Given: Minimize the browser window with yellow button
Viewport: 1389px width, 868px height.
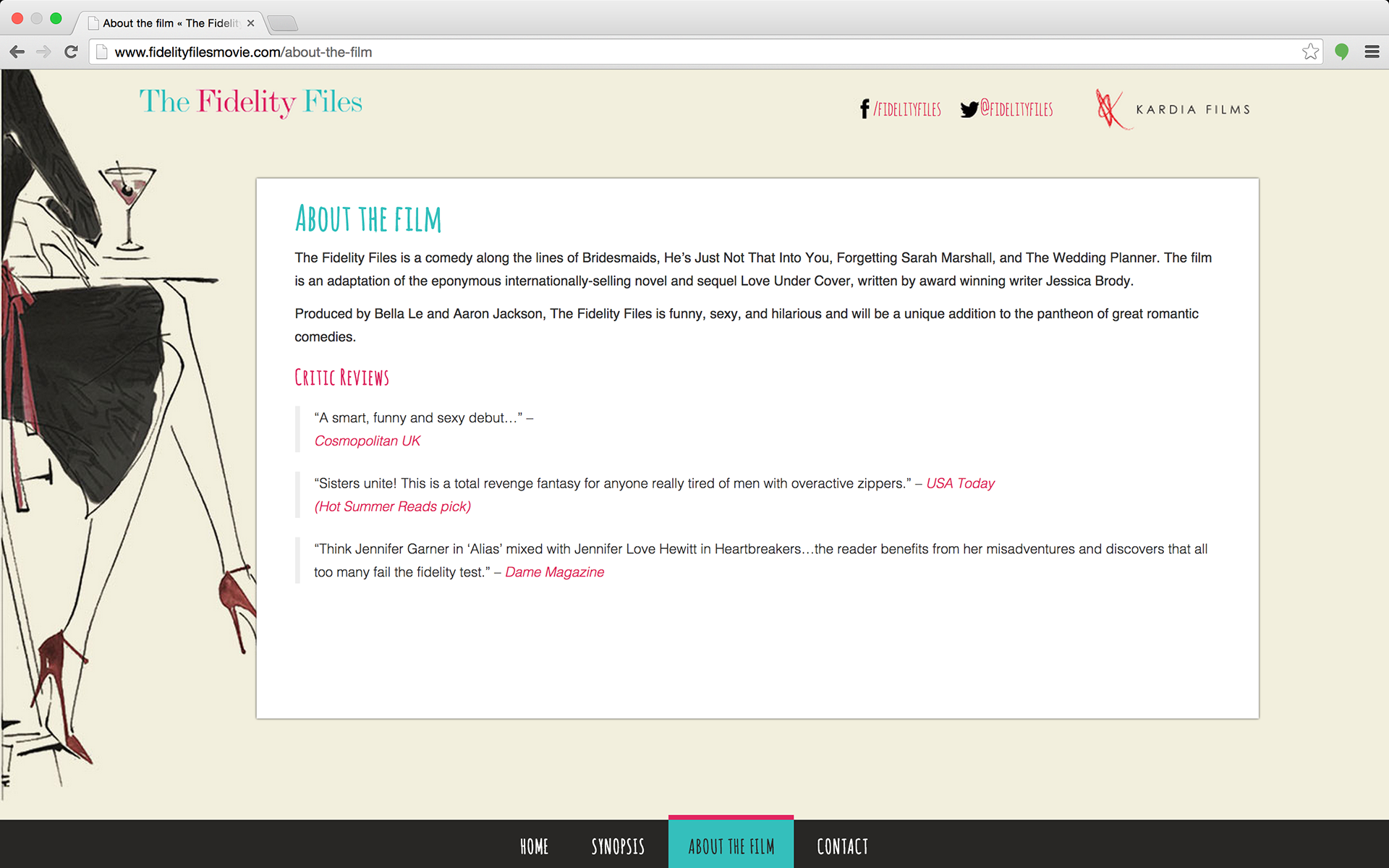Looking at the screenshot, I should [x=36, y=18].
